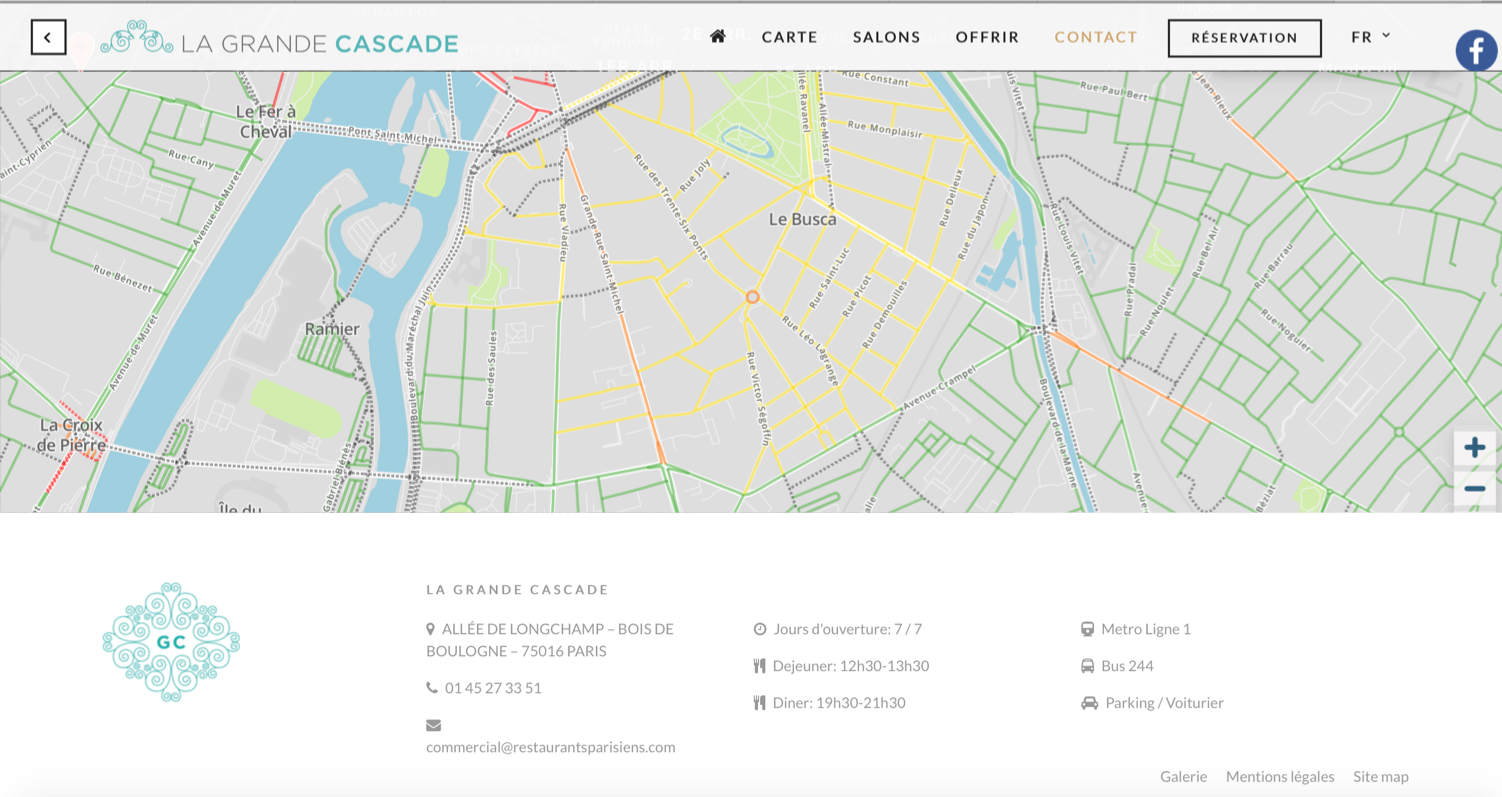The height and width of the screenshot is (797, 1502).
Task: Open the Facebook page icon
Action: pyautogui.click(x=1476, y=50)
